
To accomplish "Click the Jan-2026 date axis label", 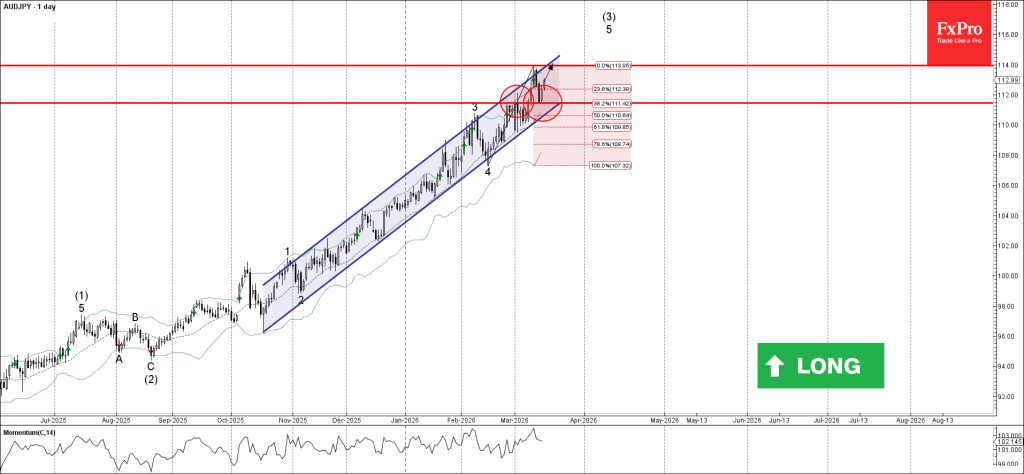I will [x=404, y=420].
